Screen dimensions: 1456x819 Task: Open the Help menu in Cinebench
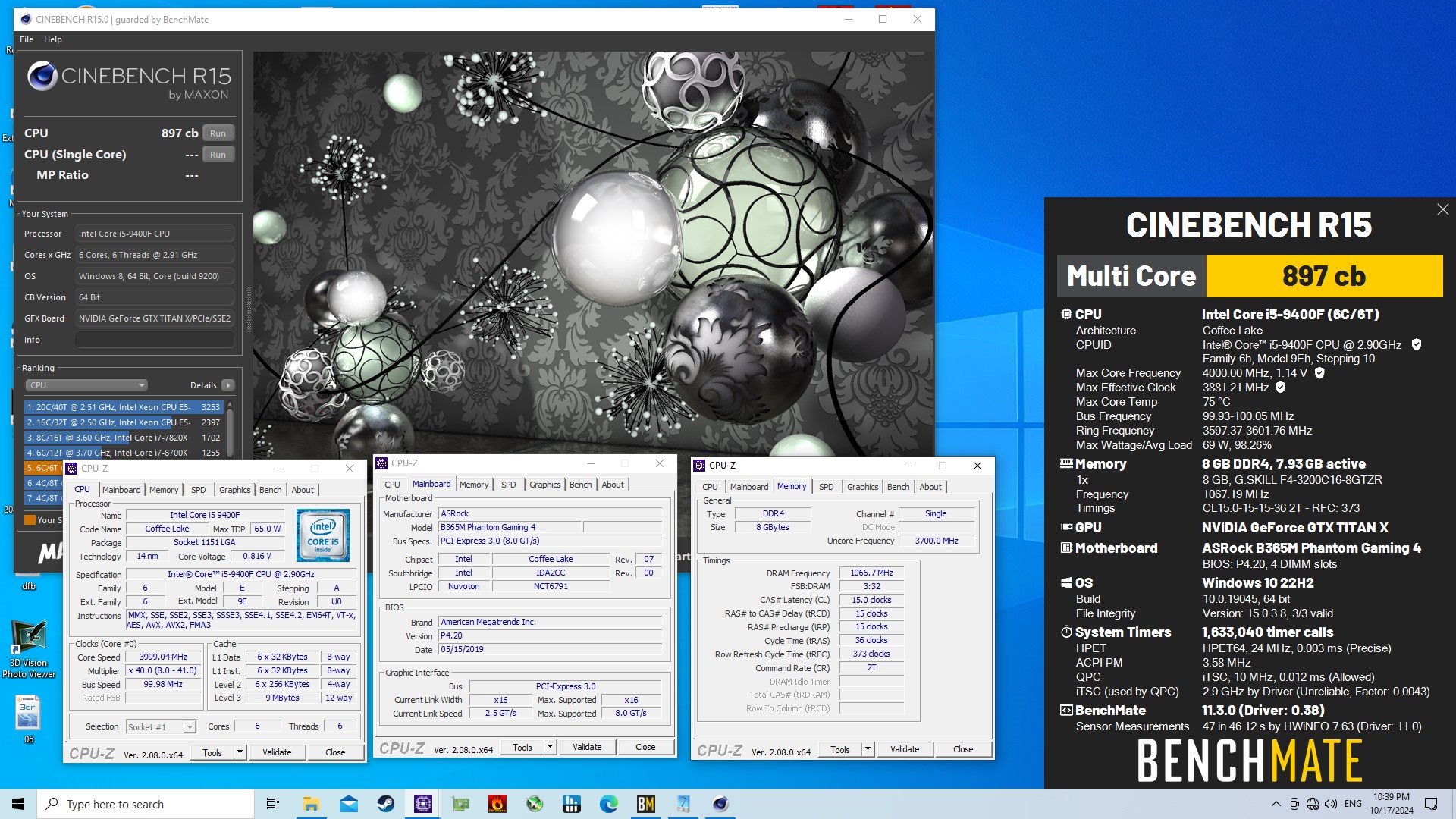click(x=52, y=39)
